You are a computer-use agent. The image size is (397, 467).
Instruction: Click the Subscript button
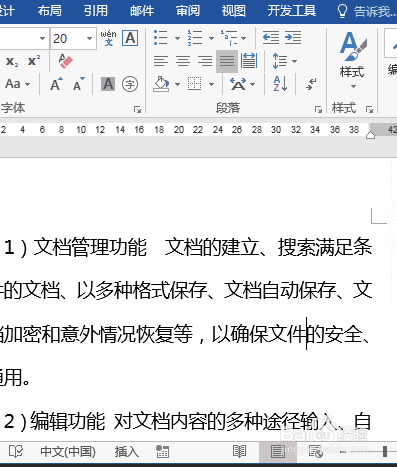12,61
